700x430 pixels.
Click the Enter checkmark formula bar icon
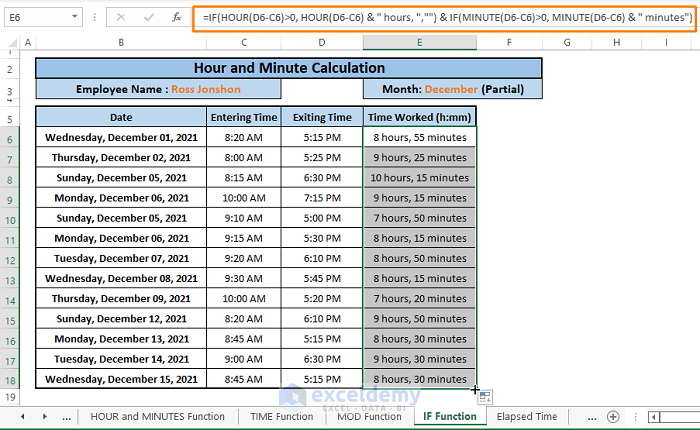(x=149, y=17)
